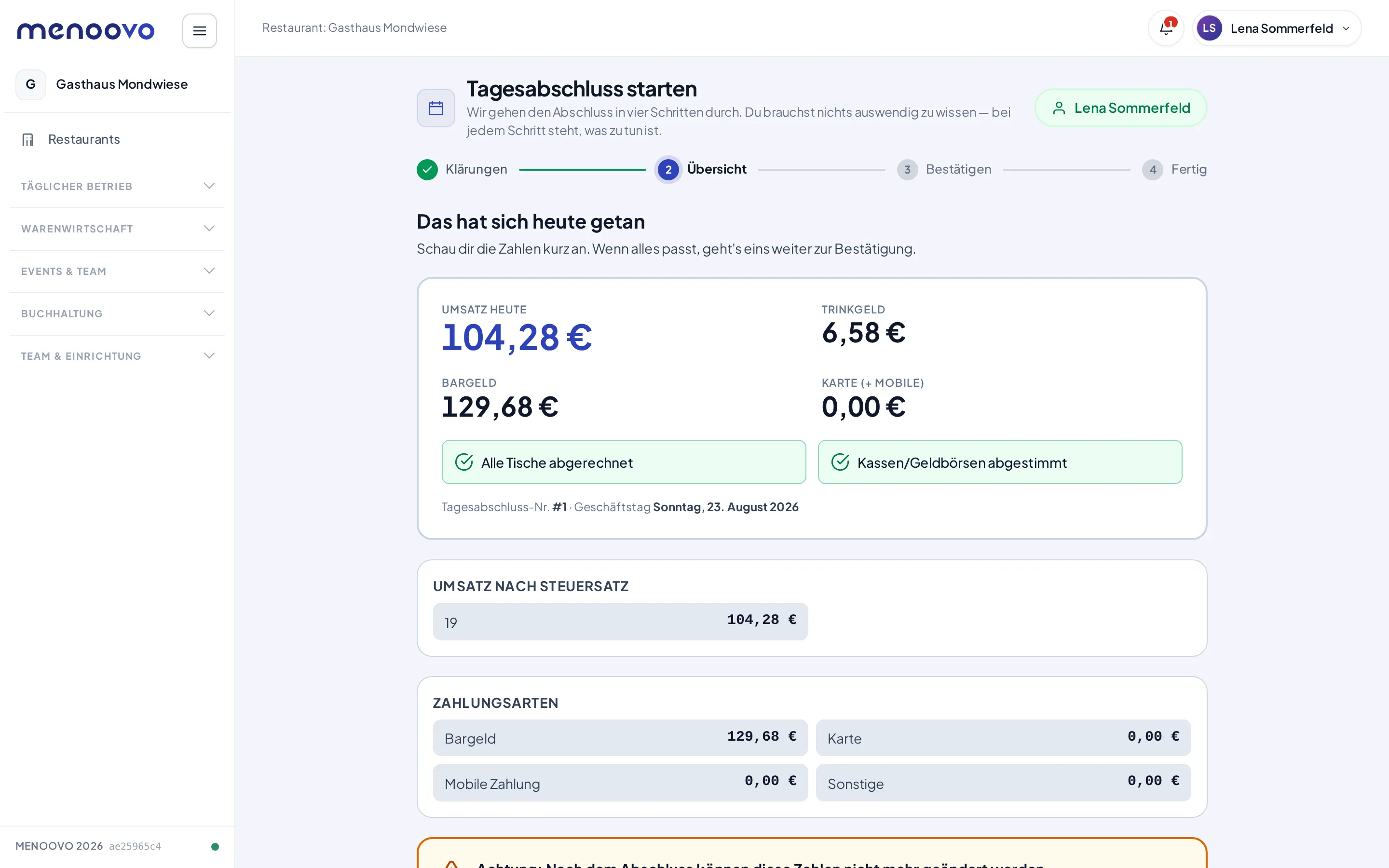Click the Karte row in Zahlungsarten
Viewport: 1389px width, 868px height.
coord(1003,738)
